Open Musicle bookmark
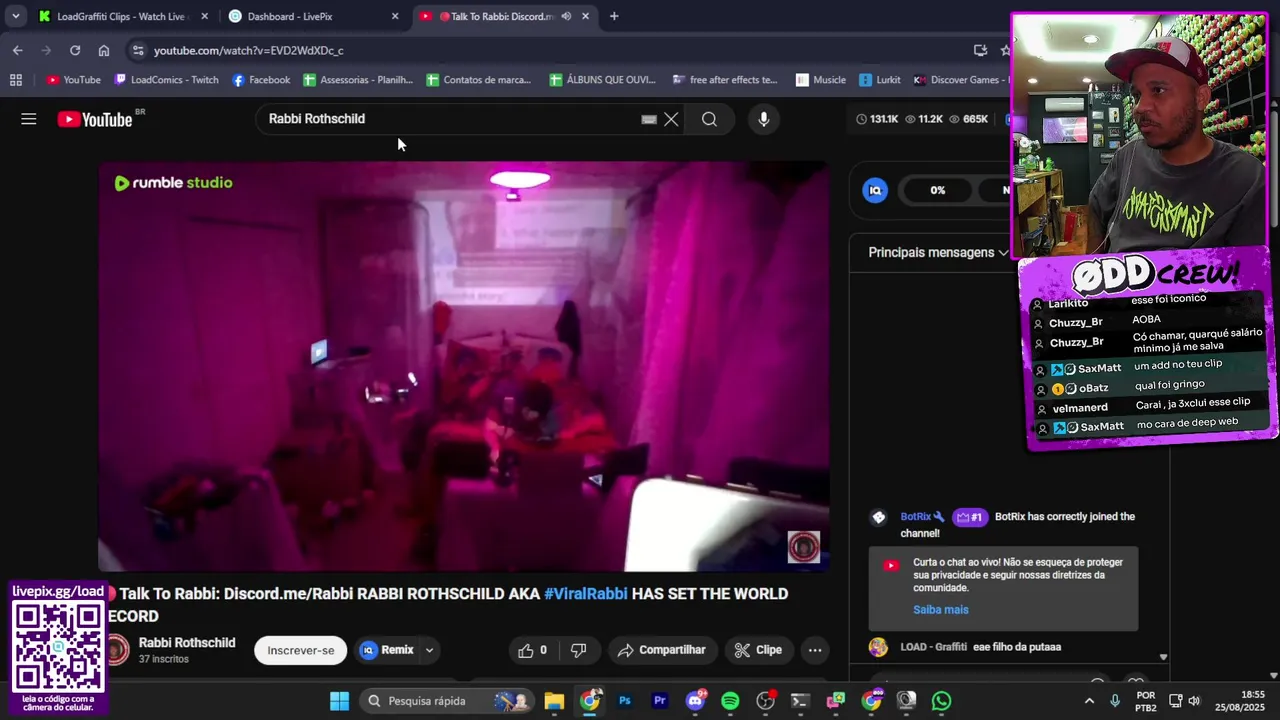 (821, 80)
